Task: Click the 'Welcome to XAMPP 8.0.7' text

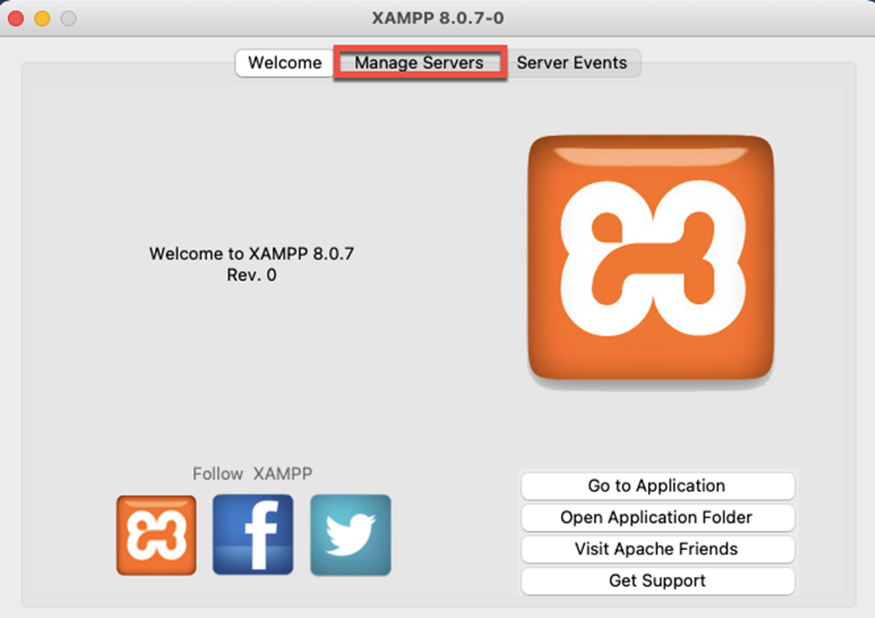Action: click(252, 254)
